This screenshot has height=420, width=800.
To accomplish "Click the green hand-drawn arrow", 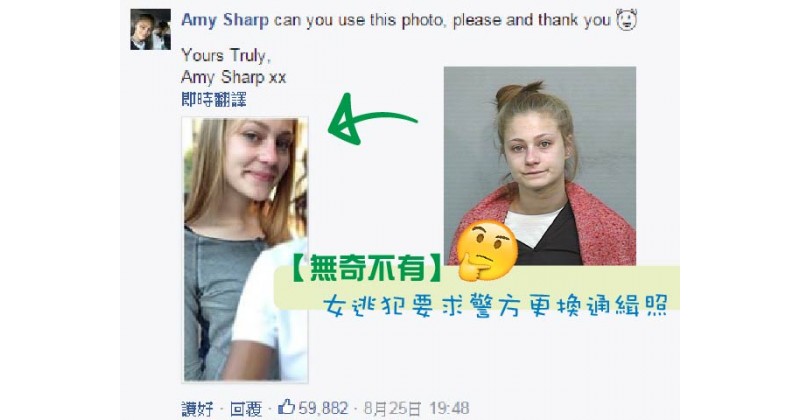I will (371, 119).
